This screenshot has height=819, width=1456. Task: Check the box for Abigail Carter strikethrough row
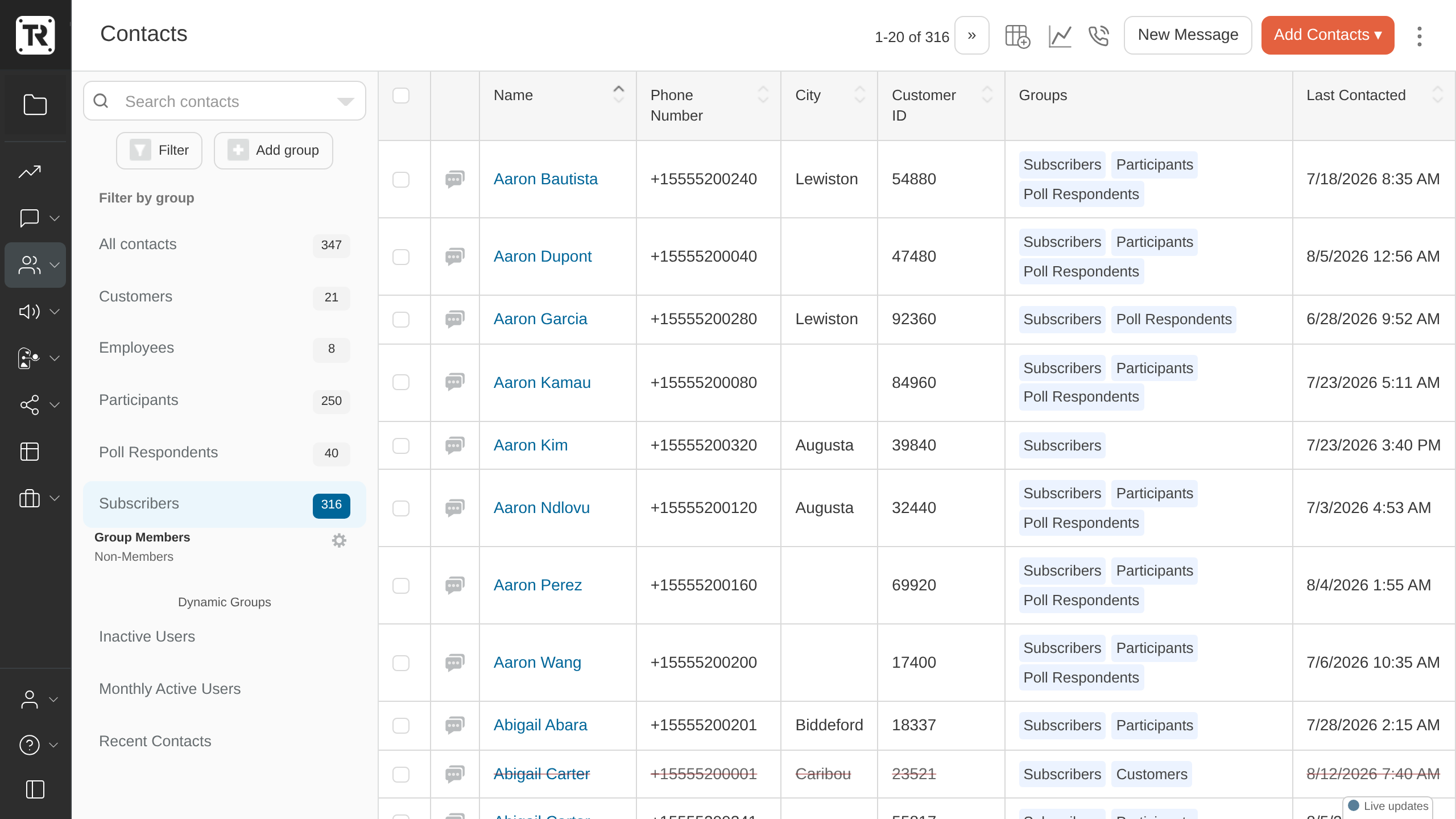click(x=401, y=775)
